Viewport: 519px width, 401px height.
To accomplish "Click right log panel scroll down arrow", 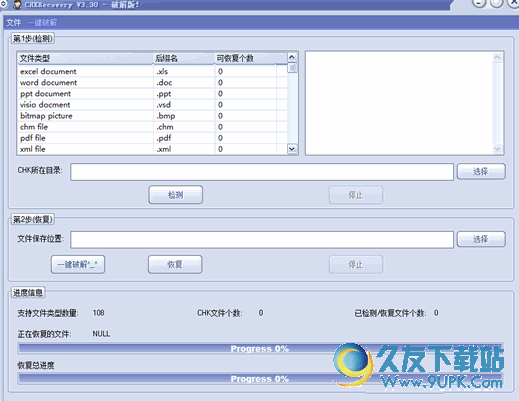I will pos(497,149).
